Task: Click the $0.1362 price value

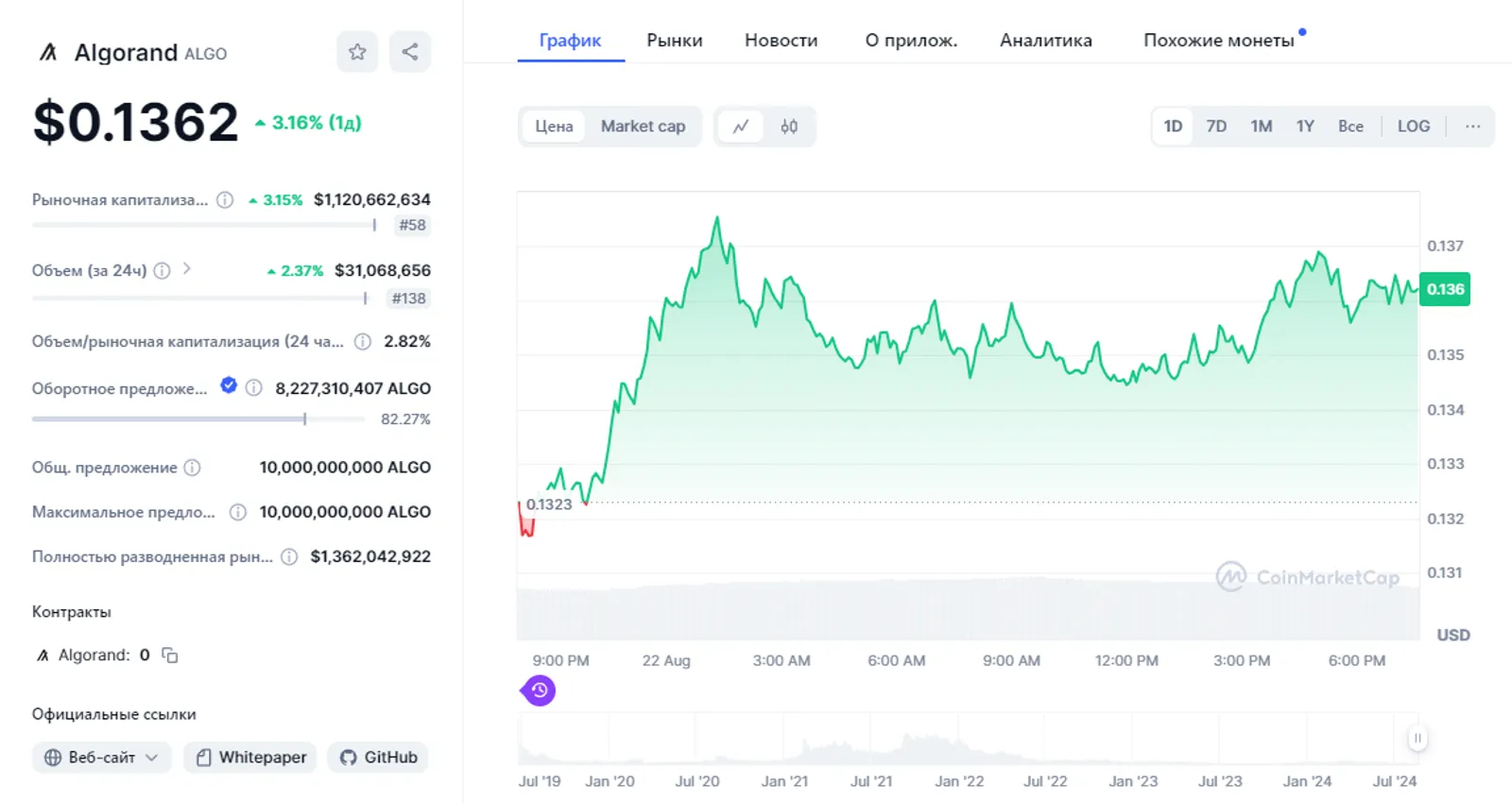Action: 135,123
